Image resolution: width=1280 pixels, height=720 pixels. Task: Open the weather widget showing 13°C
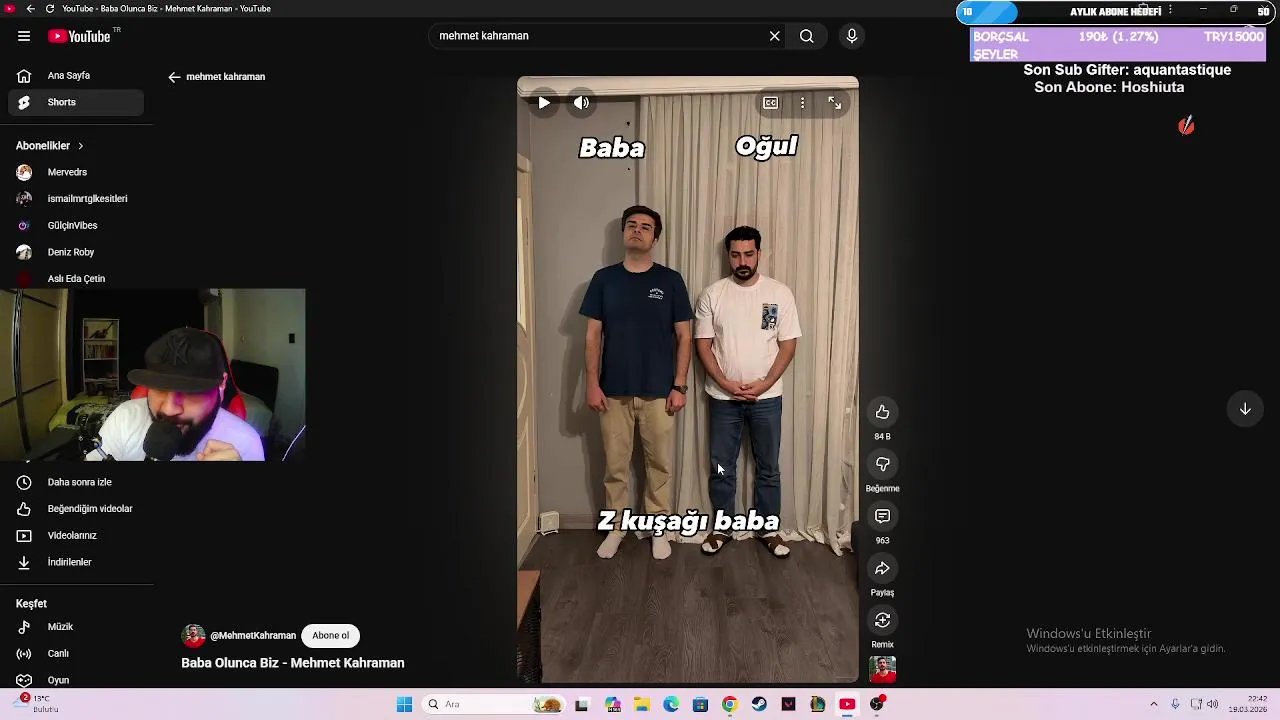coord(34,704)
